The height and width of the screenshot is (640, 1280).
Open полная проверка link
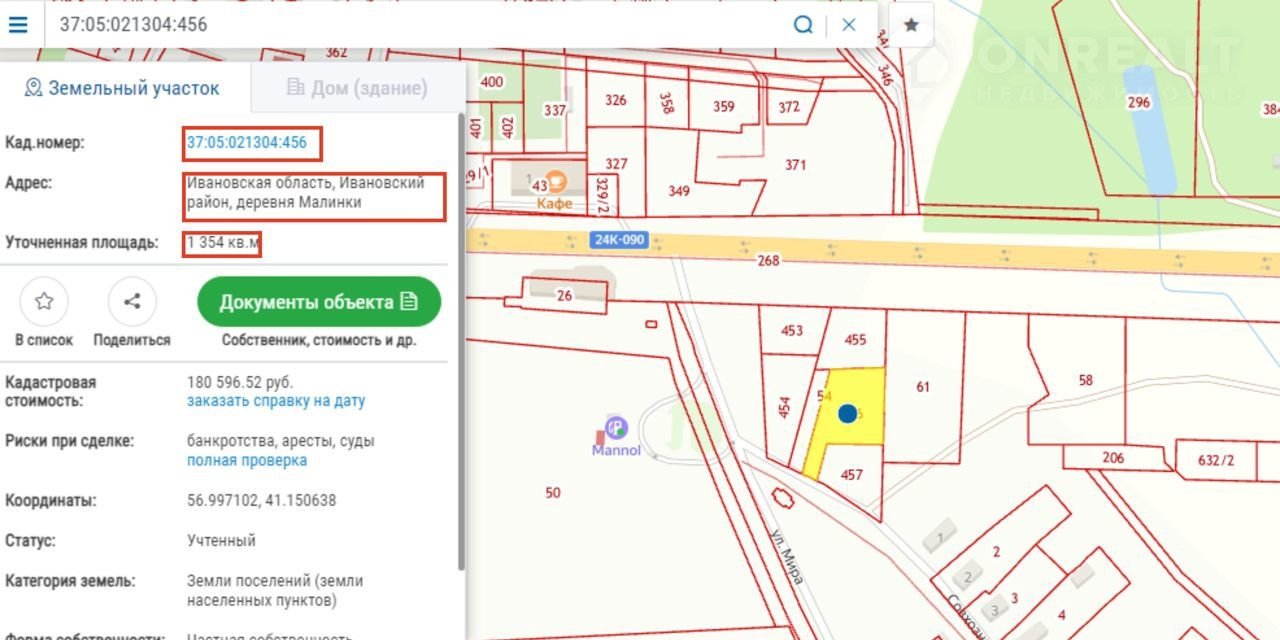[247, 461]
